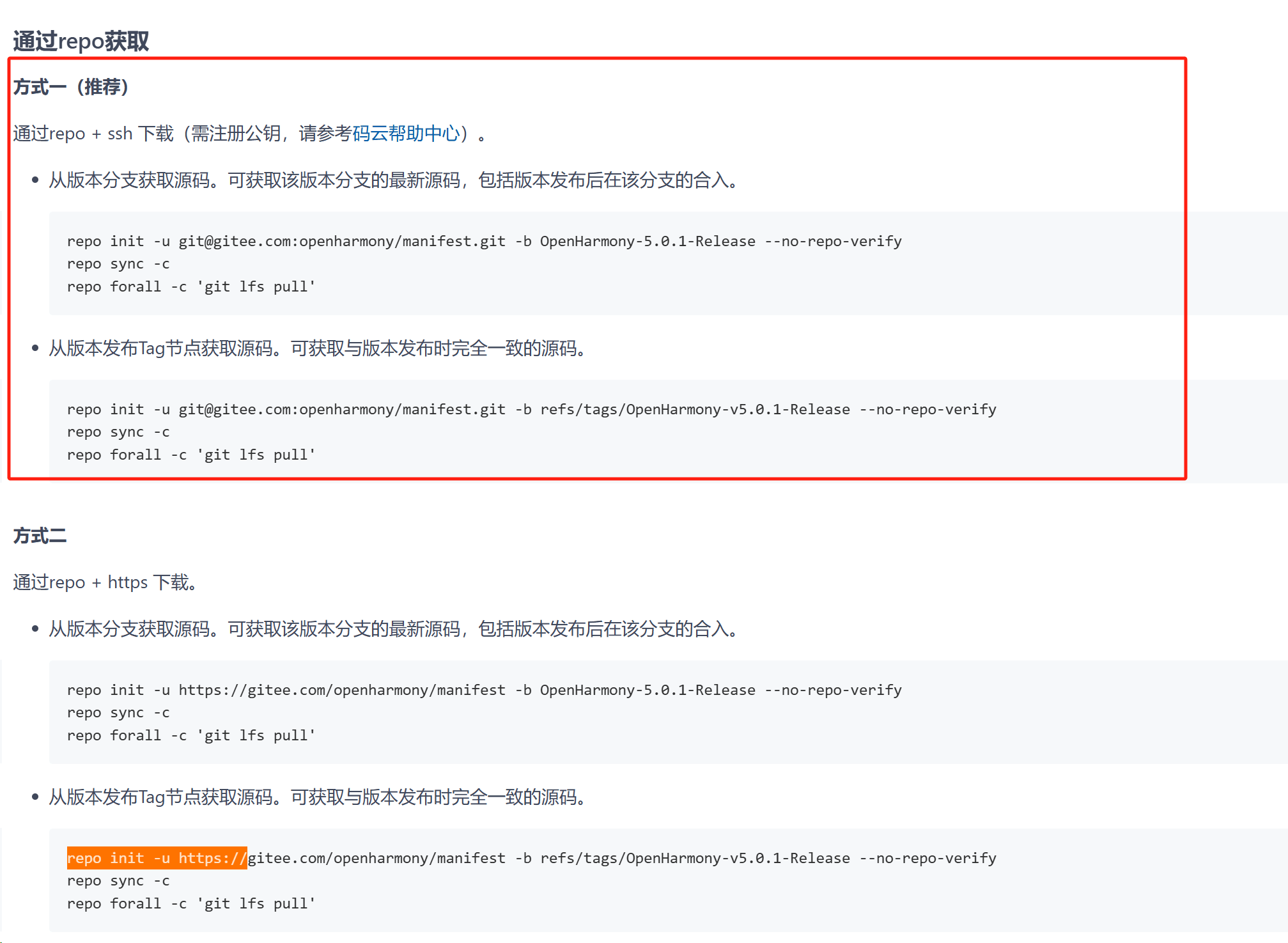Click the 从版本发布Tag节点 bullet under 方式一
Image resolution: width=1288 pixels, height=943 pixels.
tap(317, 348)
